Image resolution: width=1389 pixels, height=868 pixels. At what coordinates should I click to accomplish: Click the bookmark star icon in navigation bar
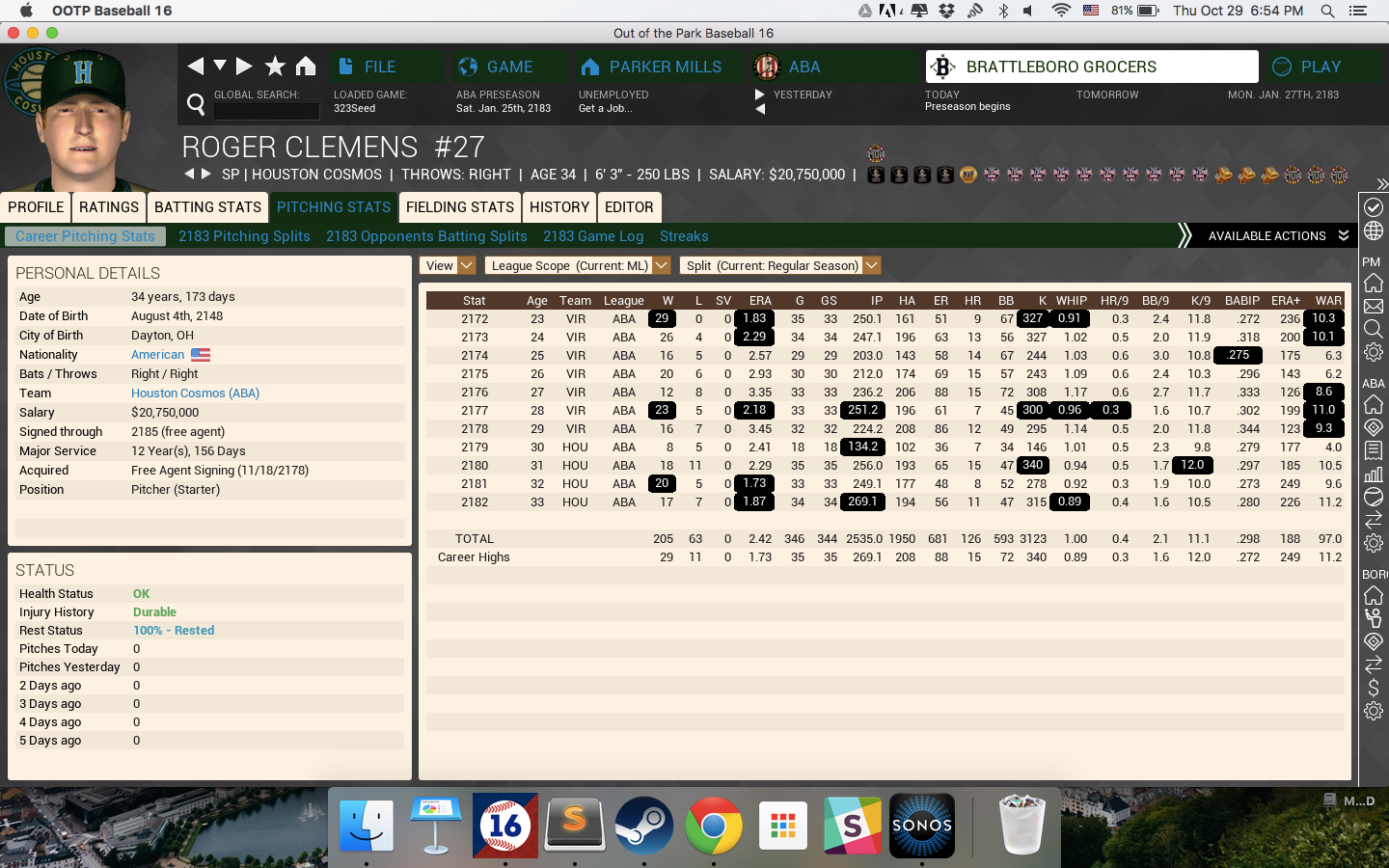coord(275,66)
